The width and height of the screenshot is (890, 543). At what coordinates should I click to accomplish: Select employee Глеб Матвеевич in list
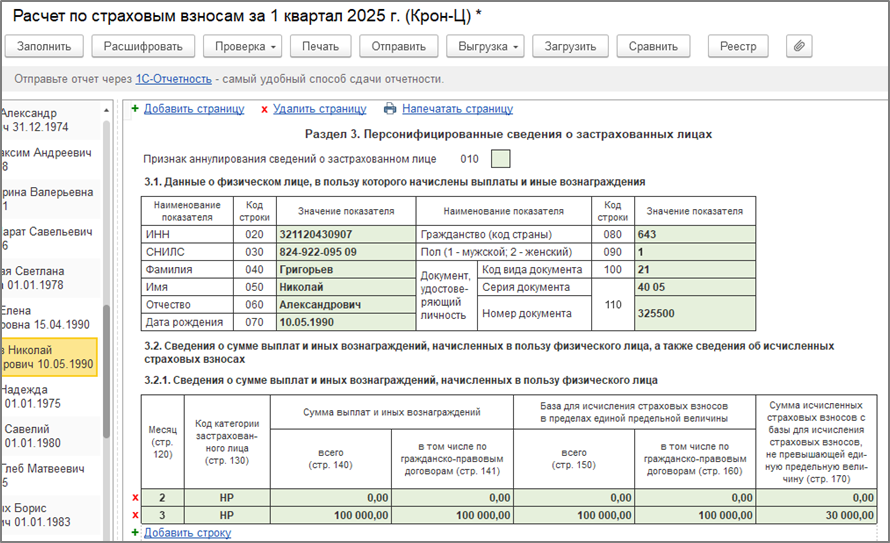[x=50, y=475]
